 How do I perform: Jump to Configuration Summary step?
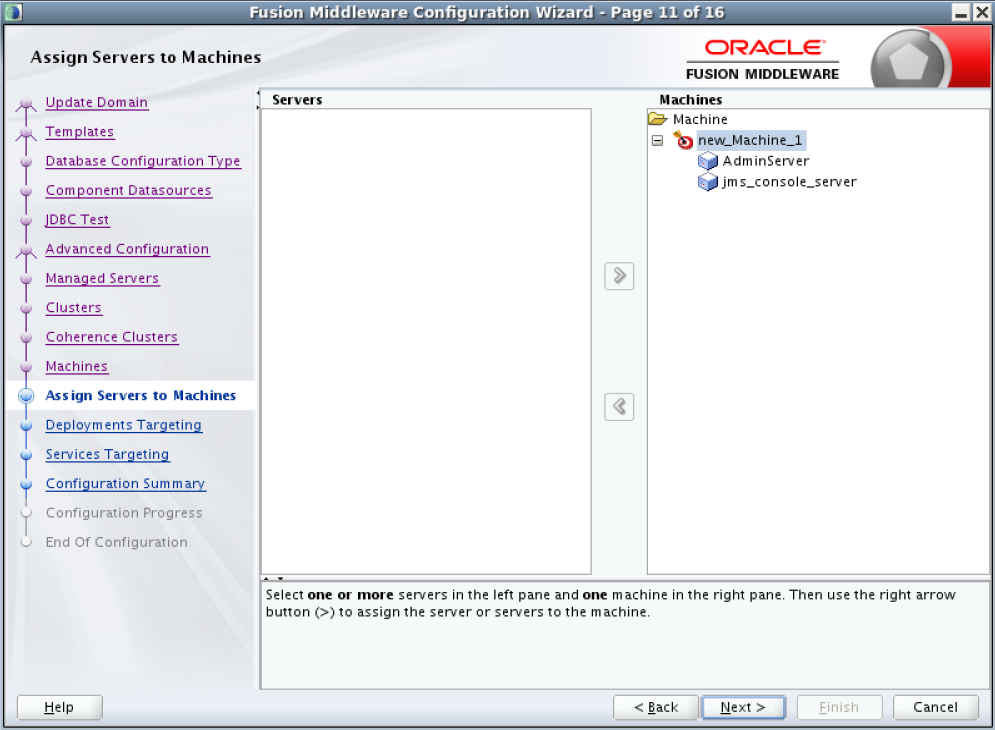(125, 484)
